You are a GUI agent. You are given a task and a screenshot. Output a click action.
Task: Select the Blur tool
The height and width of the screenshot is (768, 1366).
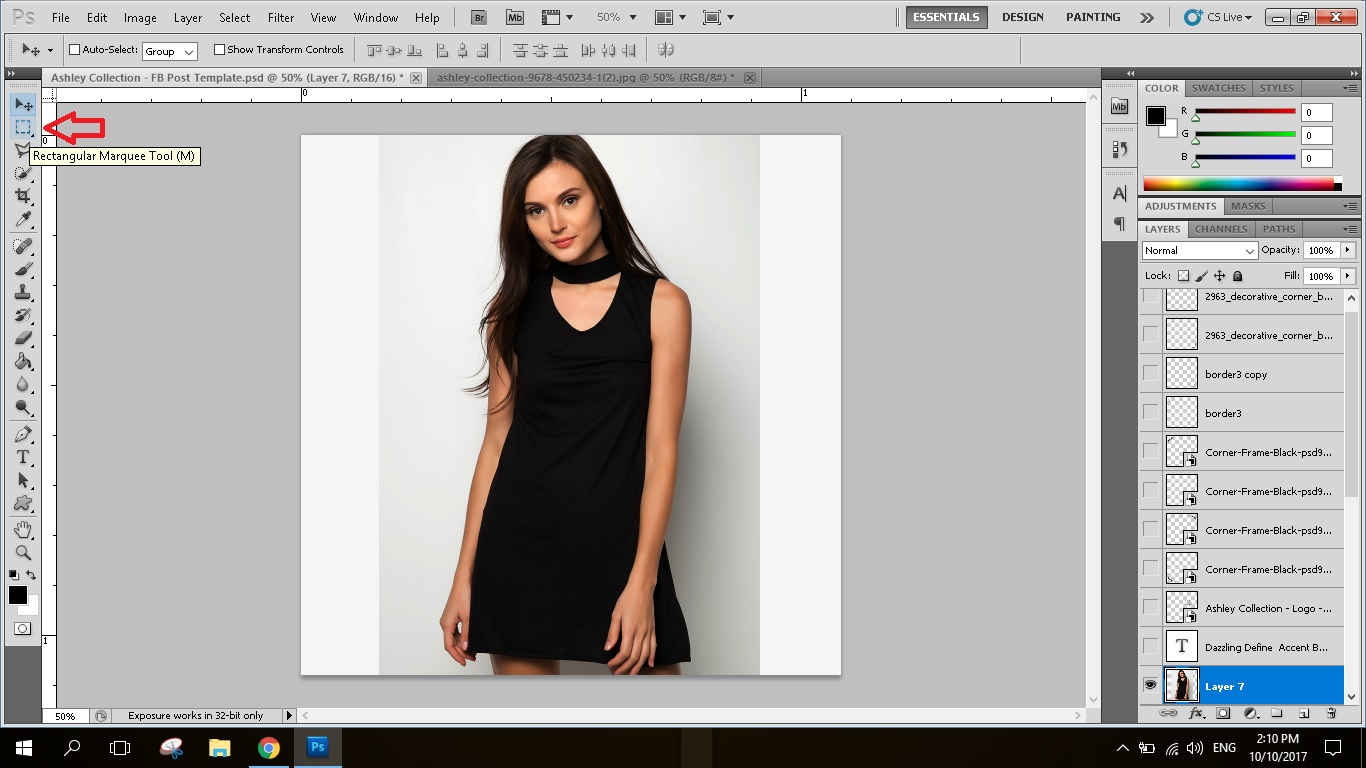click(23, 384)
